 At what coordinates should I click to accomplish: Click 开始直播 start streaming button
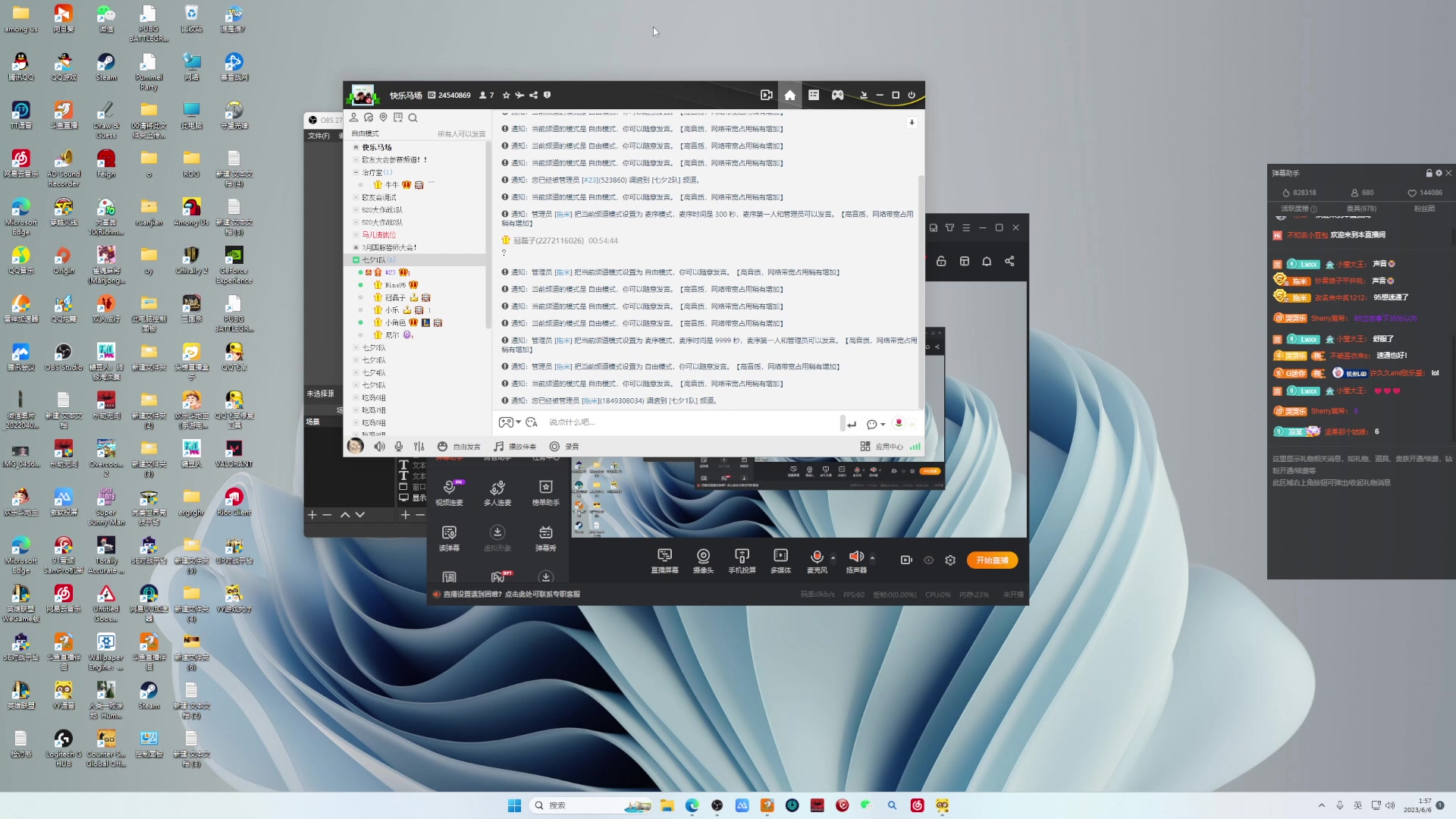[992, 560]
